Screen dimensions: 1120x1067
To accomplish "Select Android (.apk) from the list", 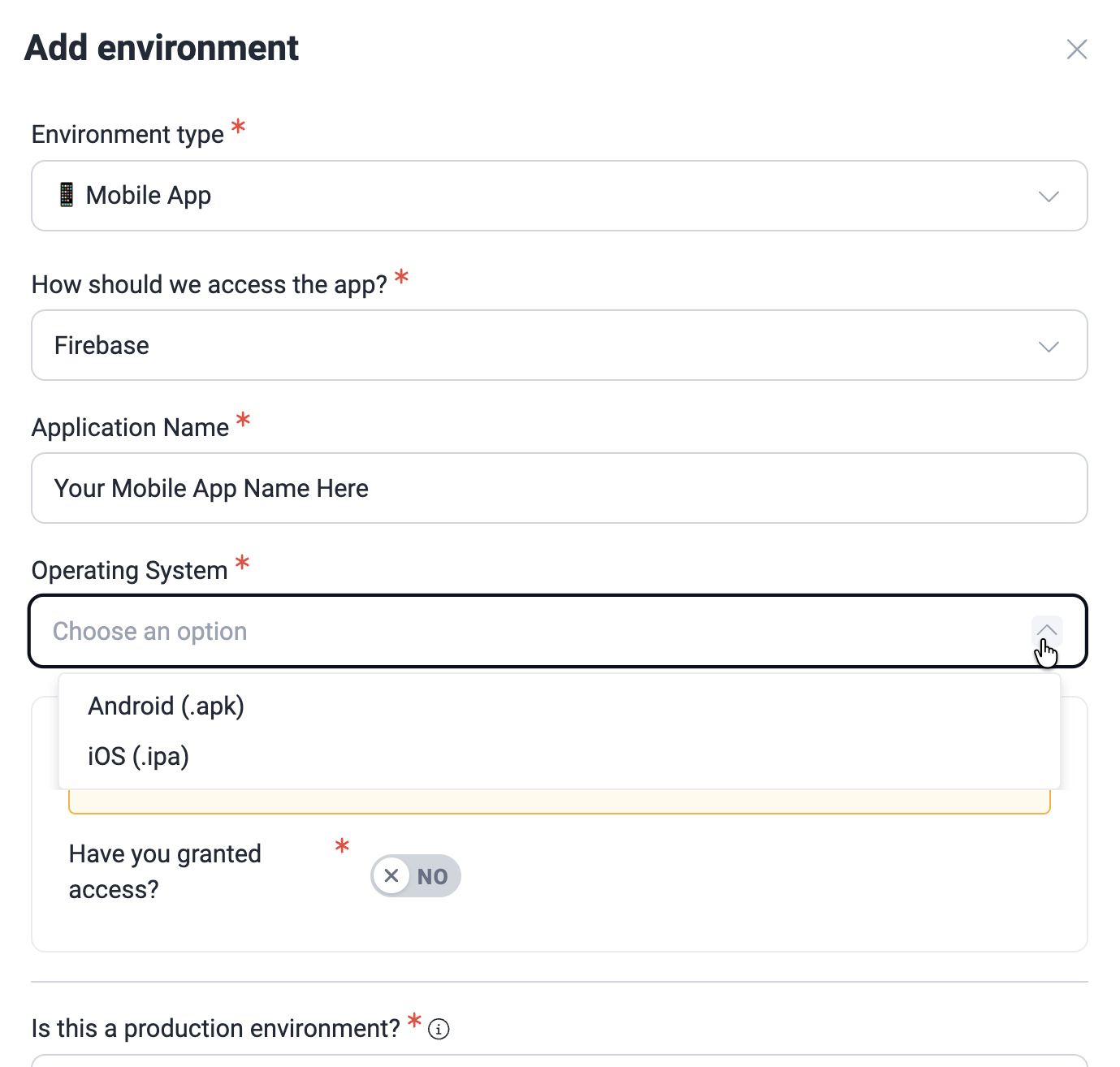I will coord(166,706).
